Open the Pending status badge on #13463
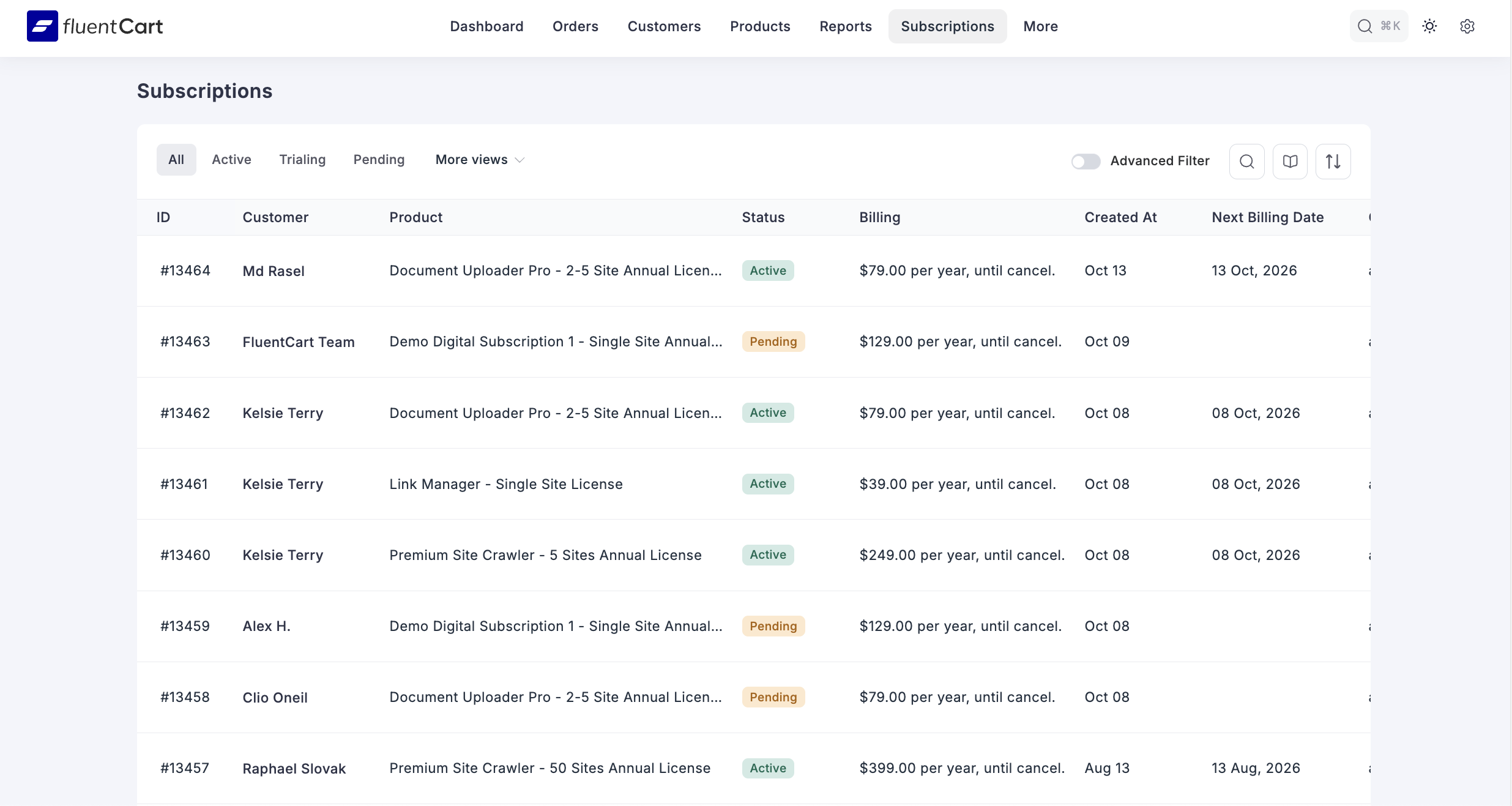The width and height of the screenshot is (1512, 806). coord(773,341)
